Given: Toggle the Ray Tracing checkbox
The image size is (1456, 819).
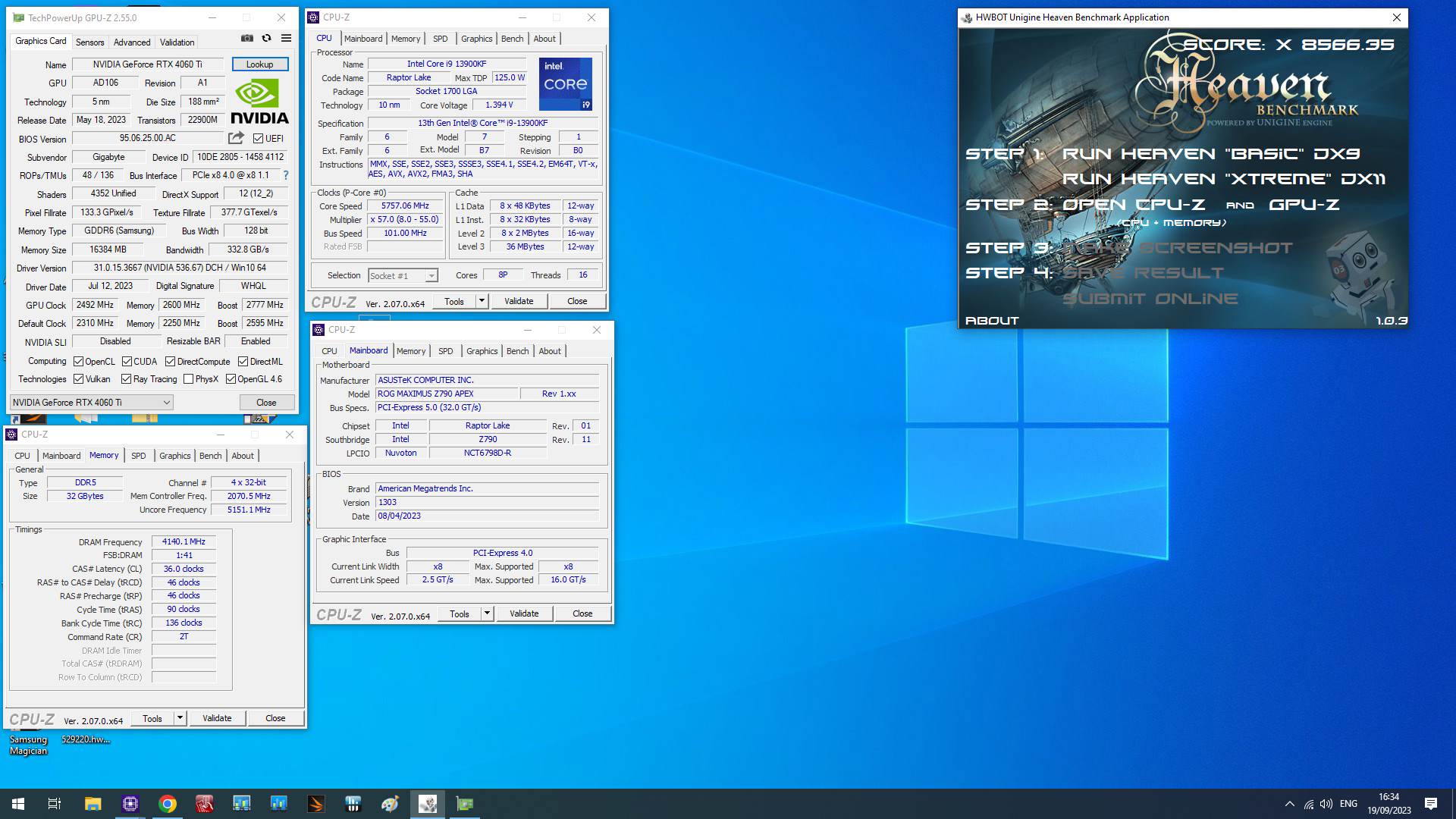Looking at the screenshot, I should point(127,379).
